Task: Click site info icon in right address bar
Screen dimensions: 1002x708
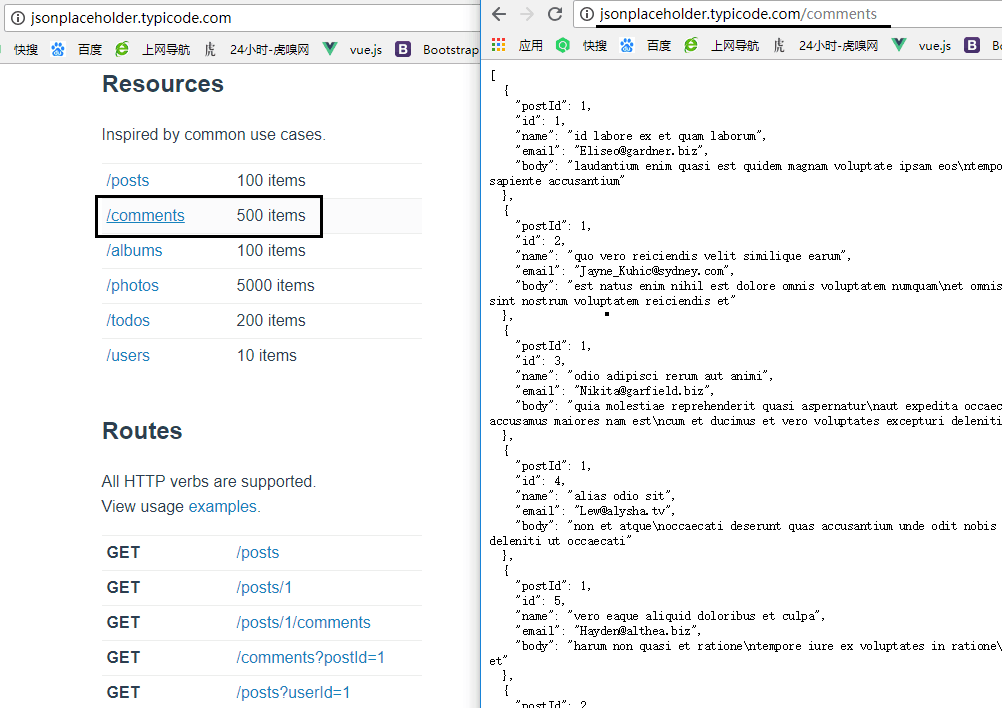Action: point(587,14)
